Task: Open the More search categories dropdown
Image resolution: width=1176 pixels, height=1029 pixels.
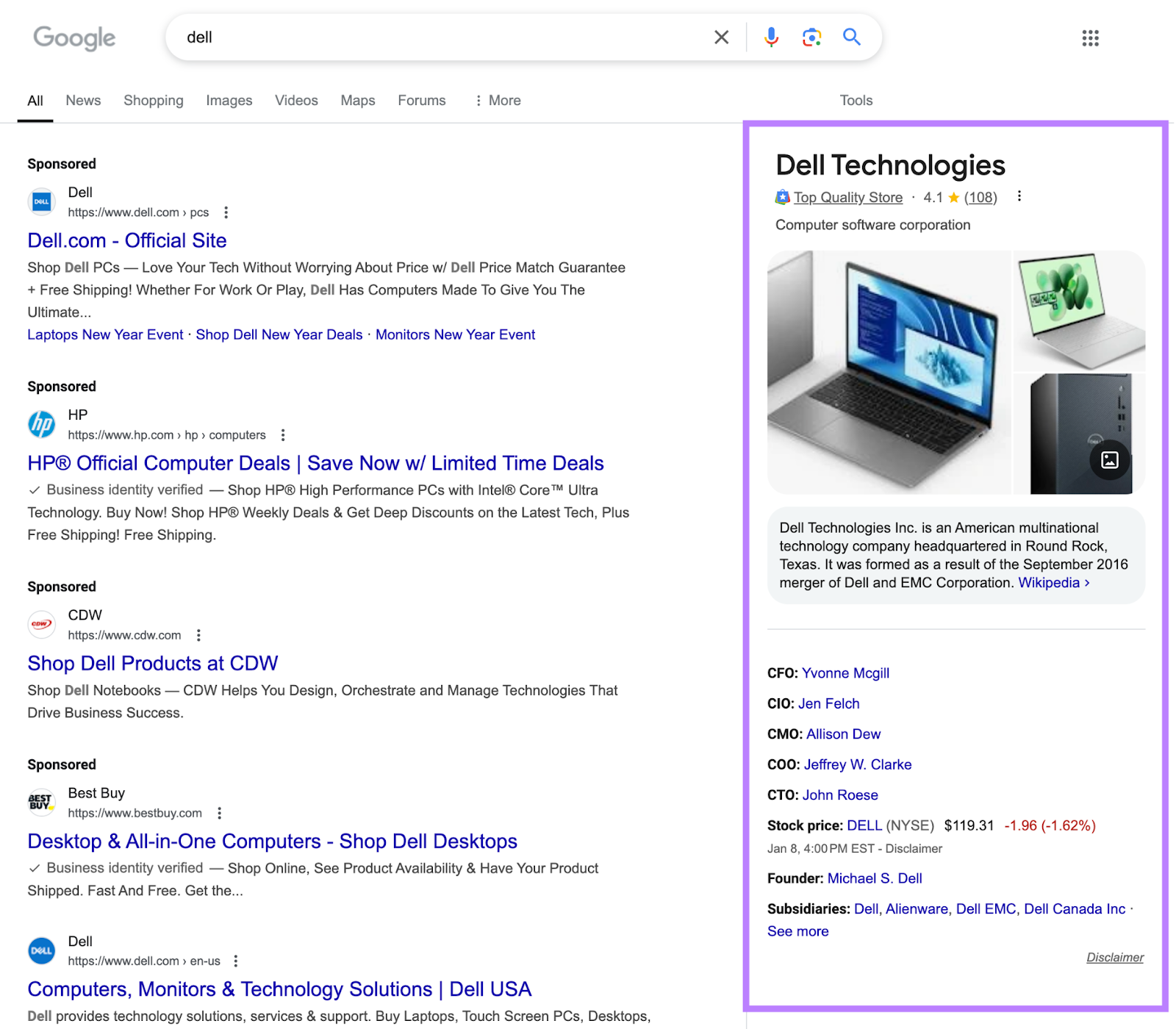Action: (499, 100)
